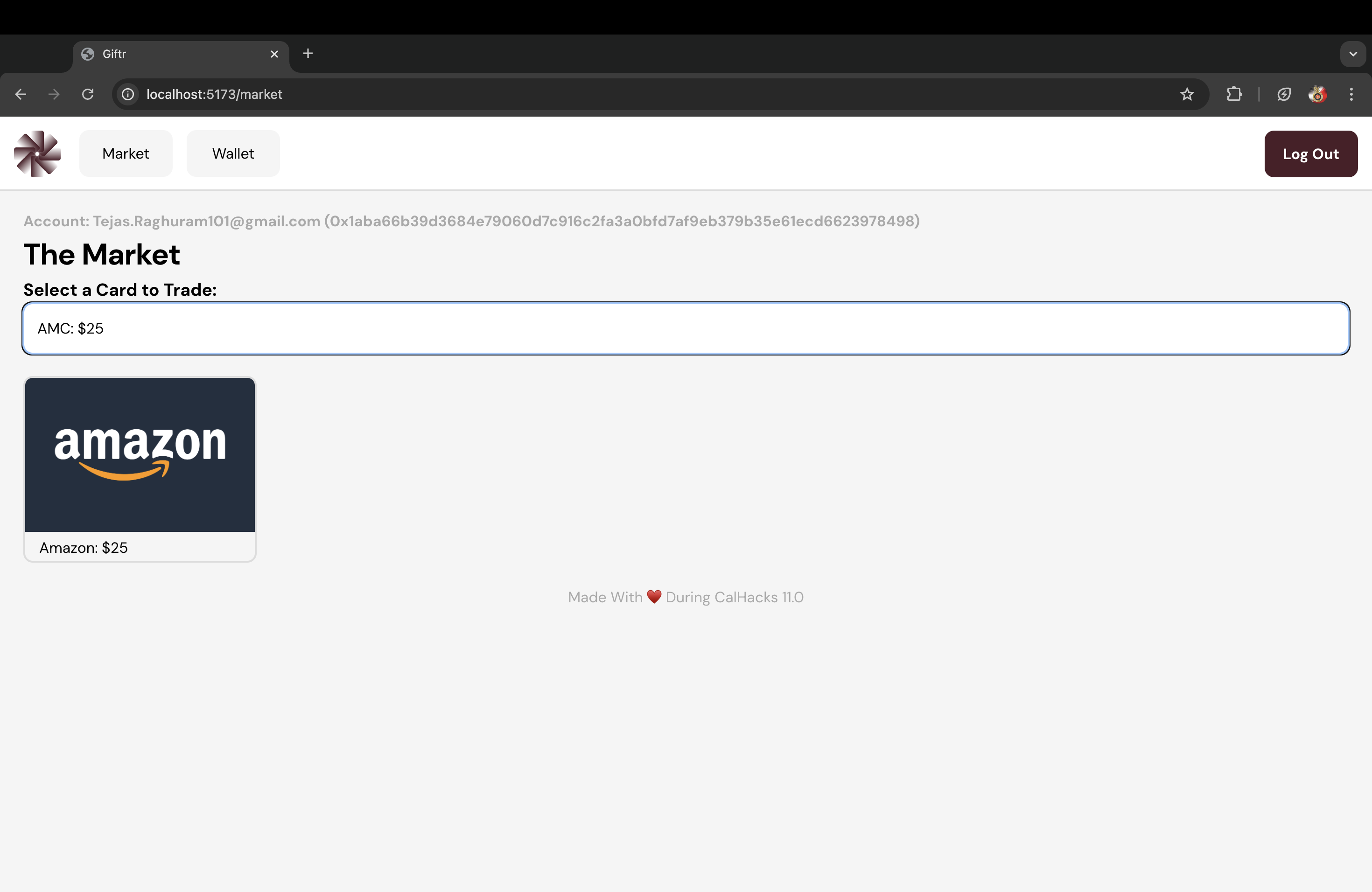Reload the page with the refresh icon
Viewport: 1372px width, 892px height.
pyautogui.click(x=88, y=94)
